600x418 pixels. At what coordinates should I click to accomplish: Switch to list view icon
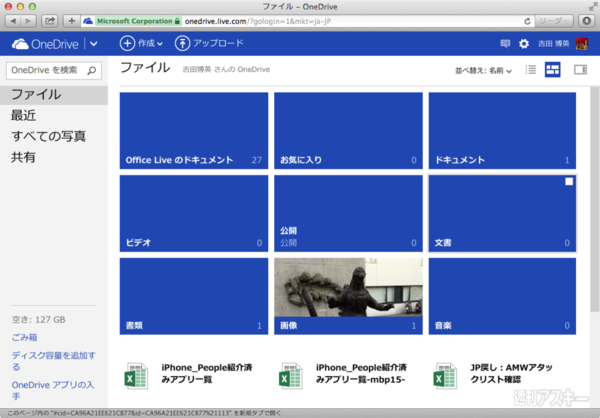[x=531, y=70]
